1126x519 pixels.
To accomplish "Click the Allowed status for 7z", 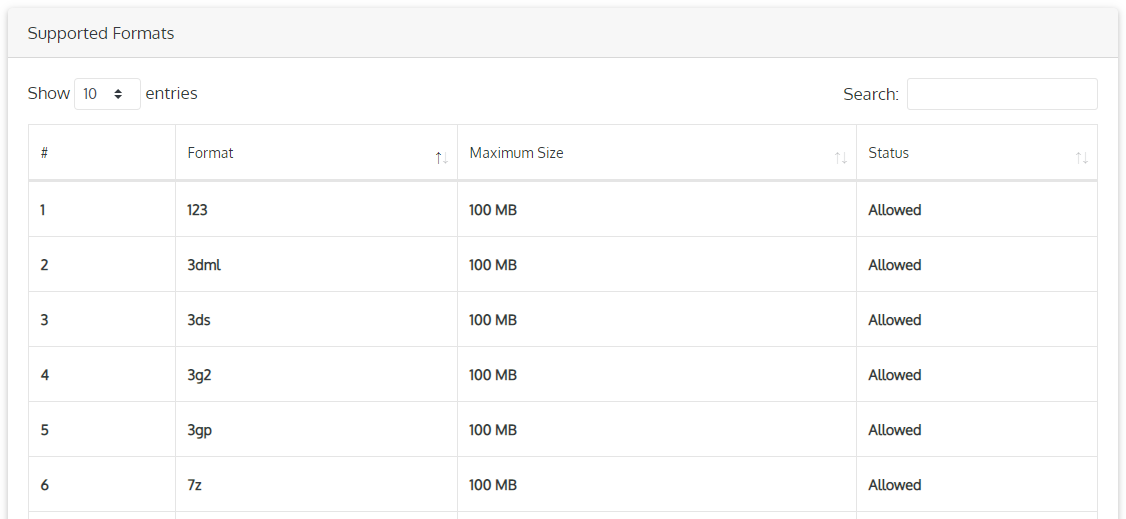I will pyautogui.click(x=894, y=485).
